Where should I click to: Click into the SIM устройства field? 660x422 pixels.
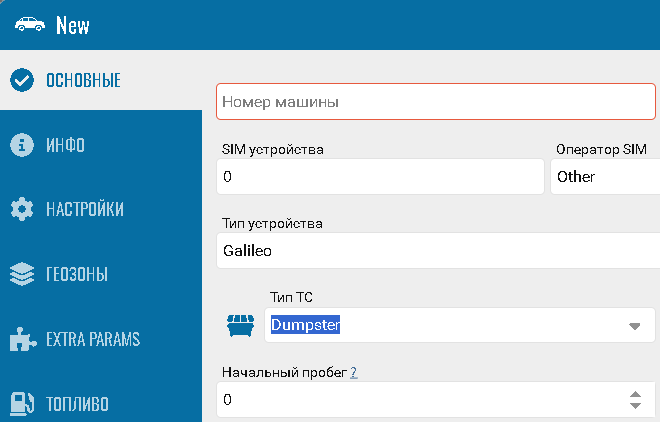tap(380, 177)
